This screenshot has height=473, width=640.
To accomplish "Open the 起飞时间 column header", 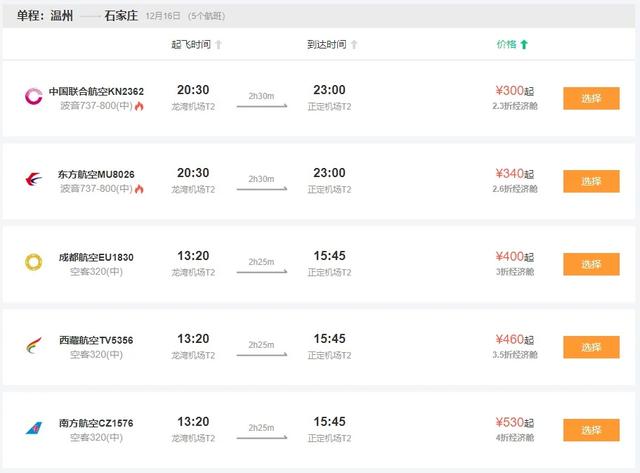I will click(191, 45).
